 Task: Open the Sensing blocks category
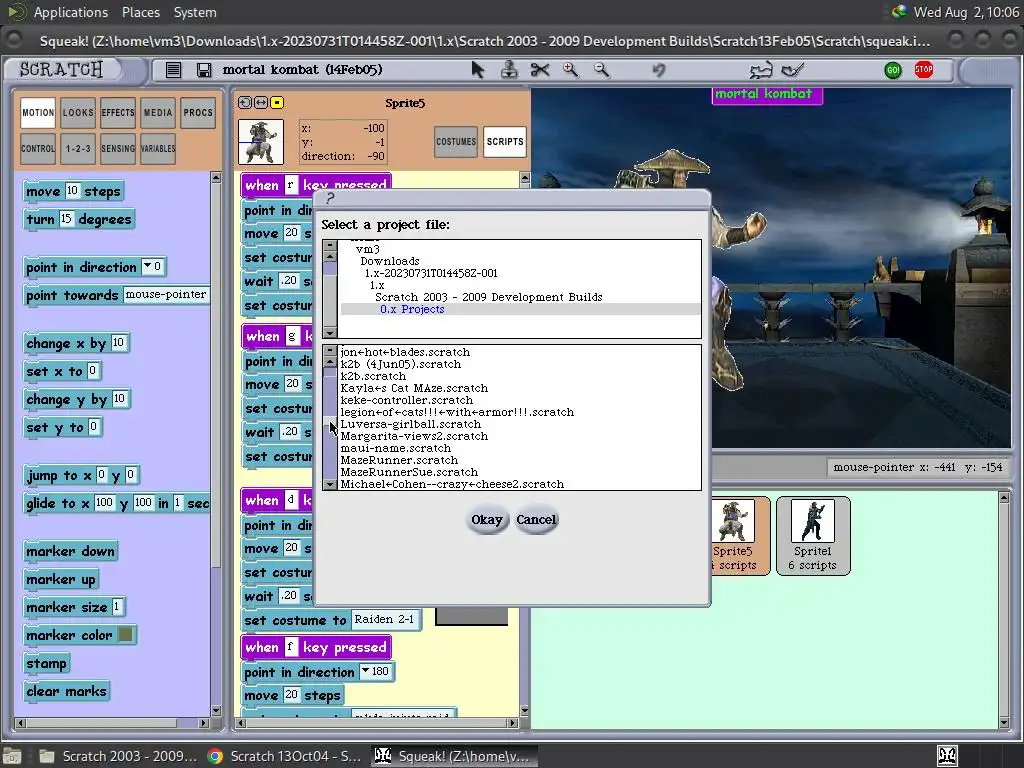(x=118, y=148)
